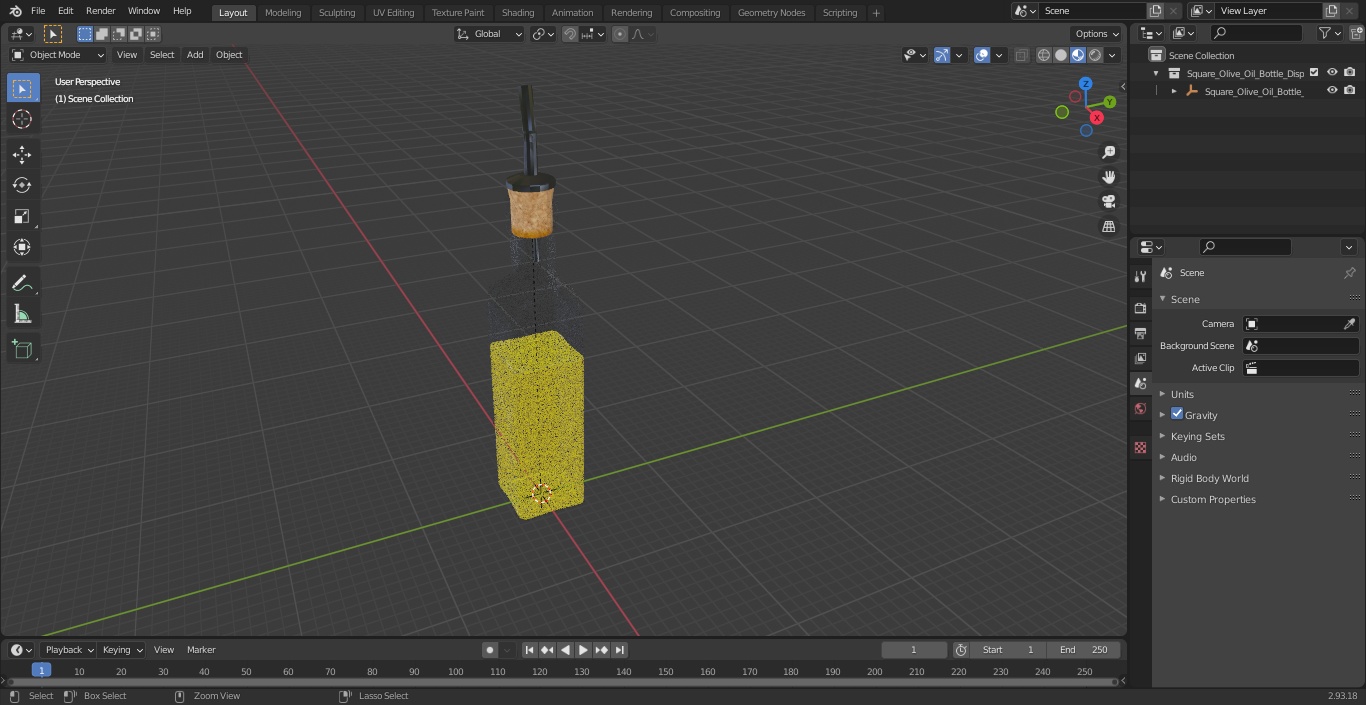Open the outliner filter dropdown
The height and width of the screenshot is (705, 1366).
(1329, 33)
